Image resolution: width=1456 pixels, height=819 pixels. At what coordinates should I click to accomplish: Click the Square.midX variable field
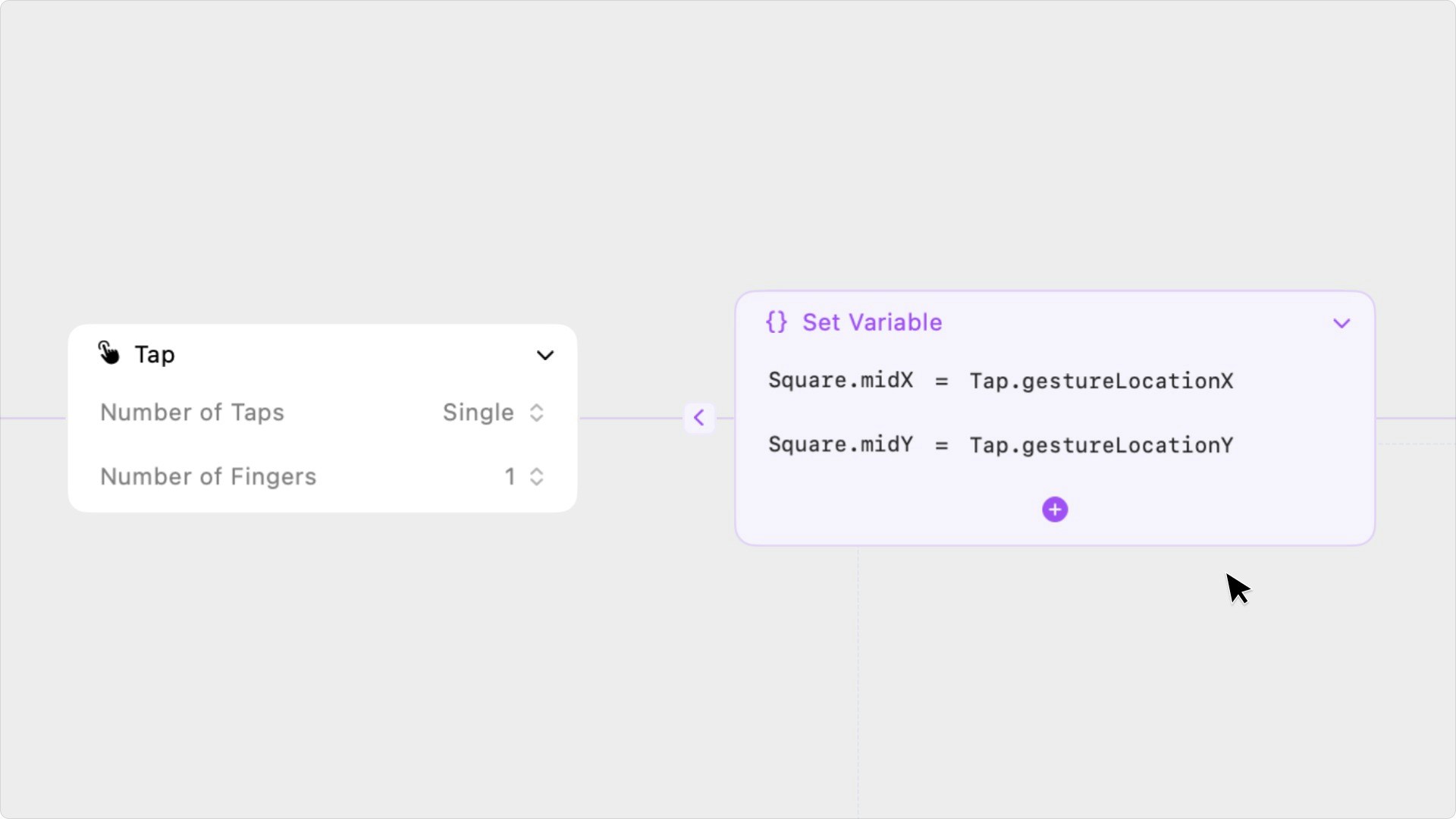click(840, 380)
